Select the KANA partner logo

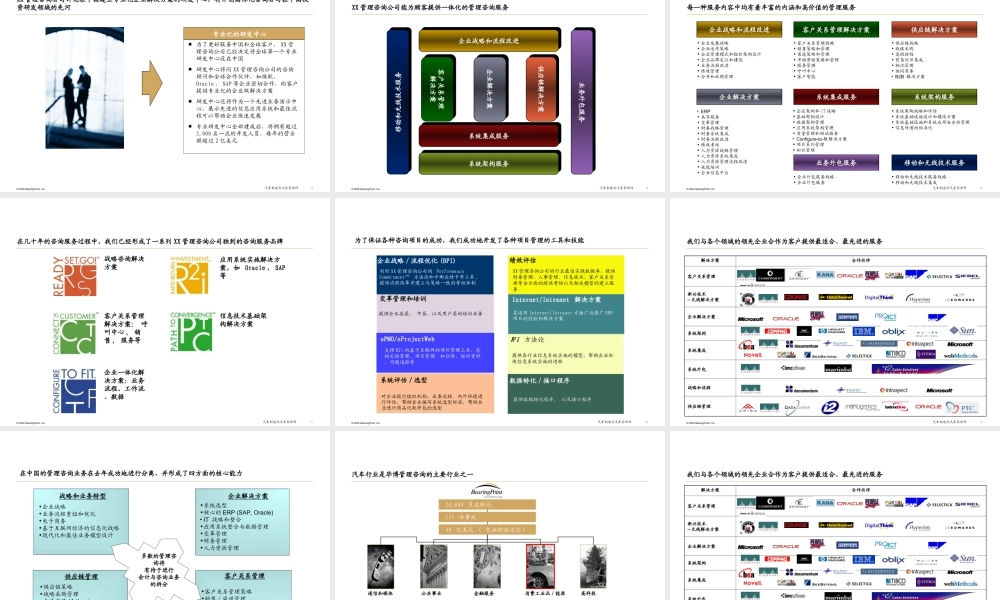825,274
